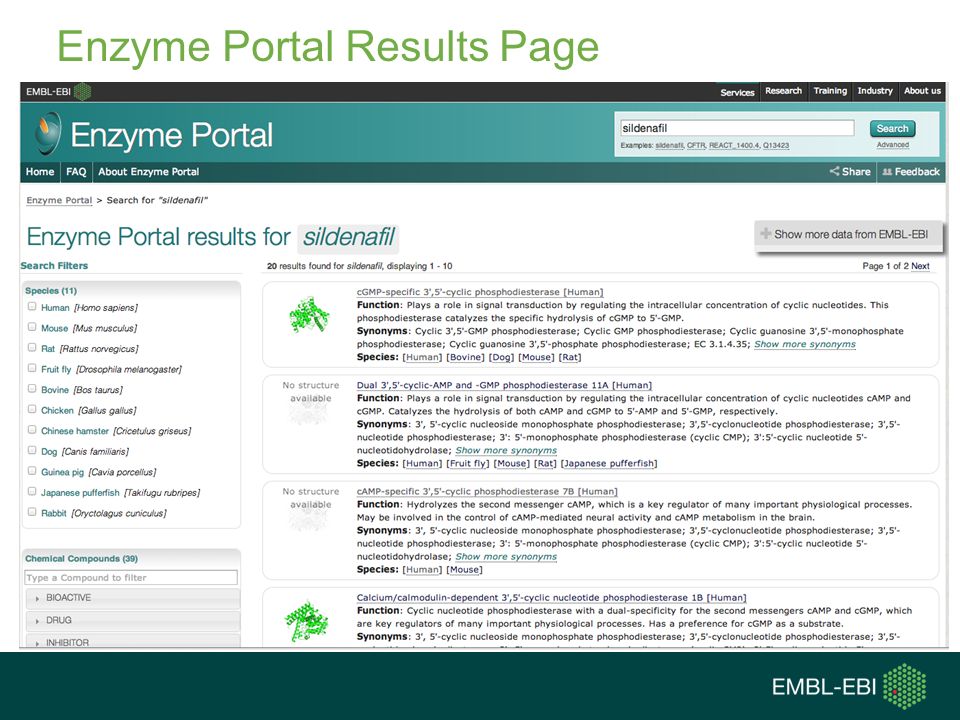The height and width of the screenshot is (720, 960).
Task: Open the Services tab
Action: click(x=737, y=92)
